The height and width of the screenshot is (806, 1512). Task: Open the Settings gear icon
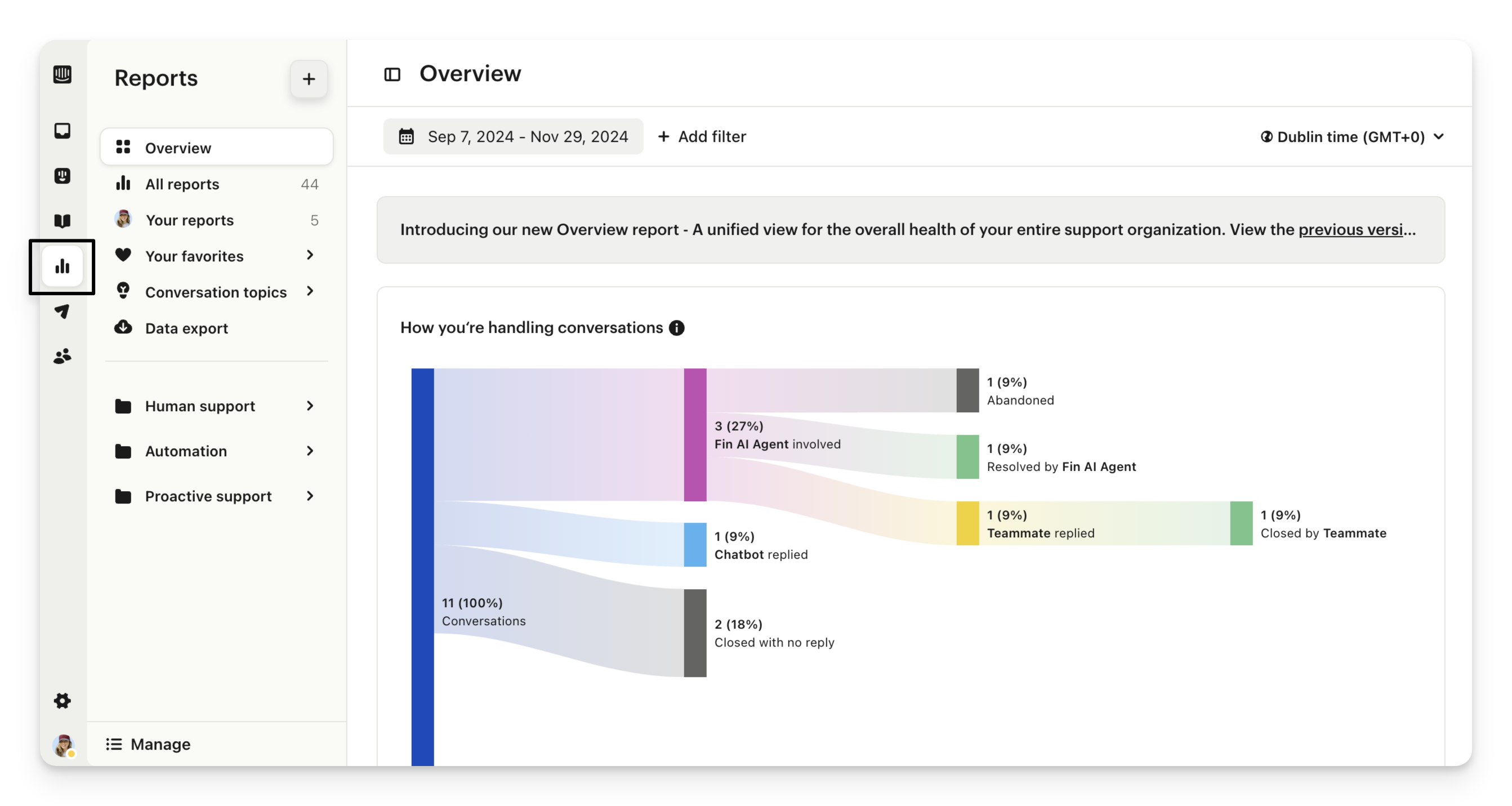pos(62,700)
